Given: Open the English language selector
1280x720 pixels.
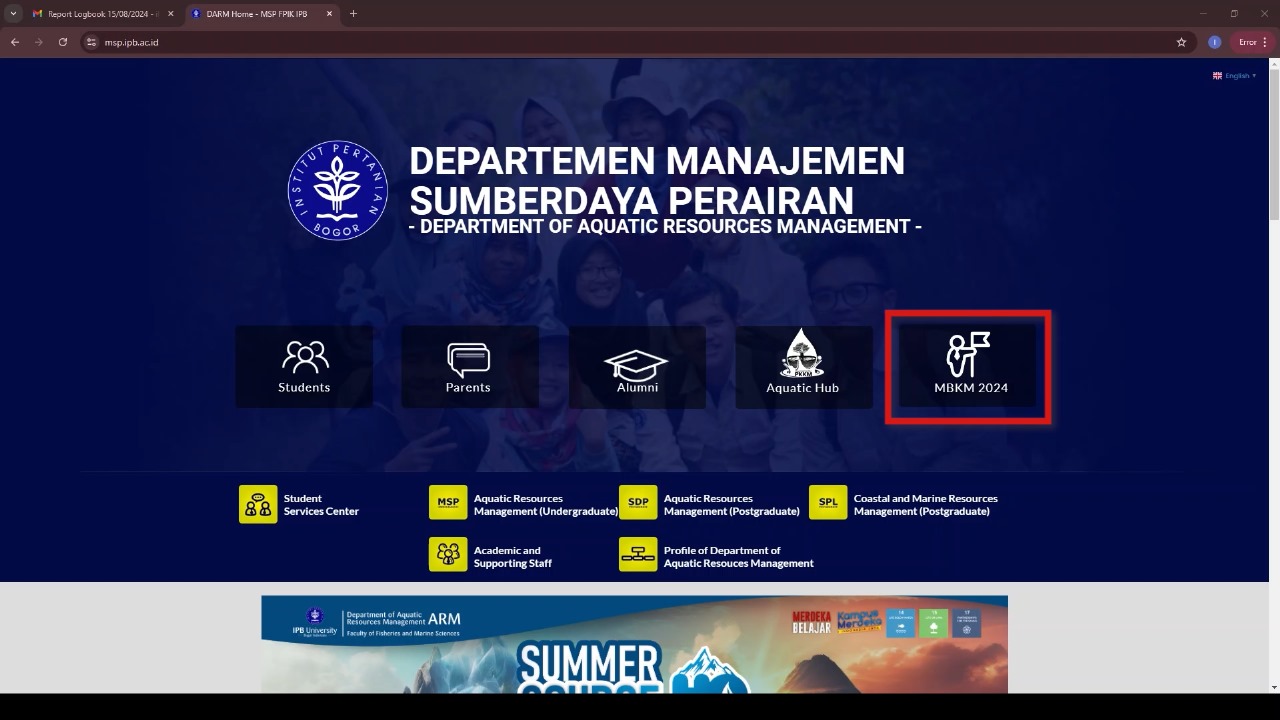Looking at the screenshot, I should coord(1234,76).
